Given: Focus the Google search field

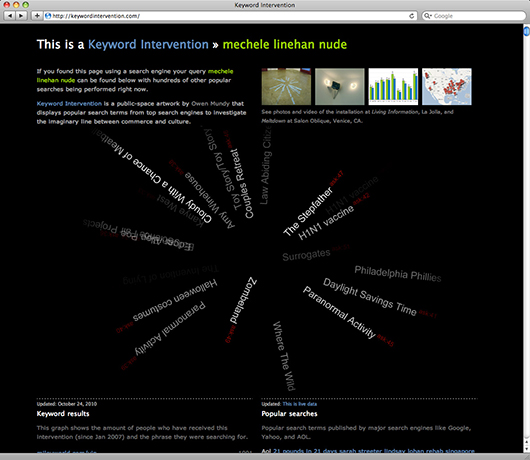Looking at the screenshot, I should 474,16.
